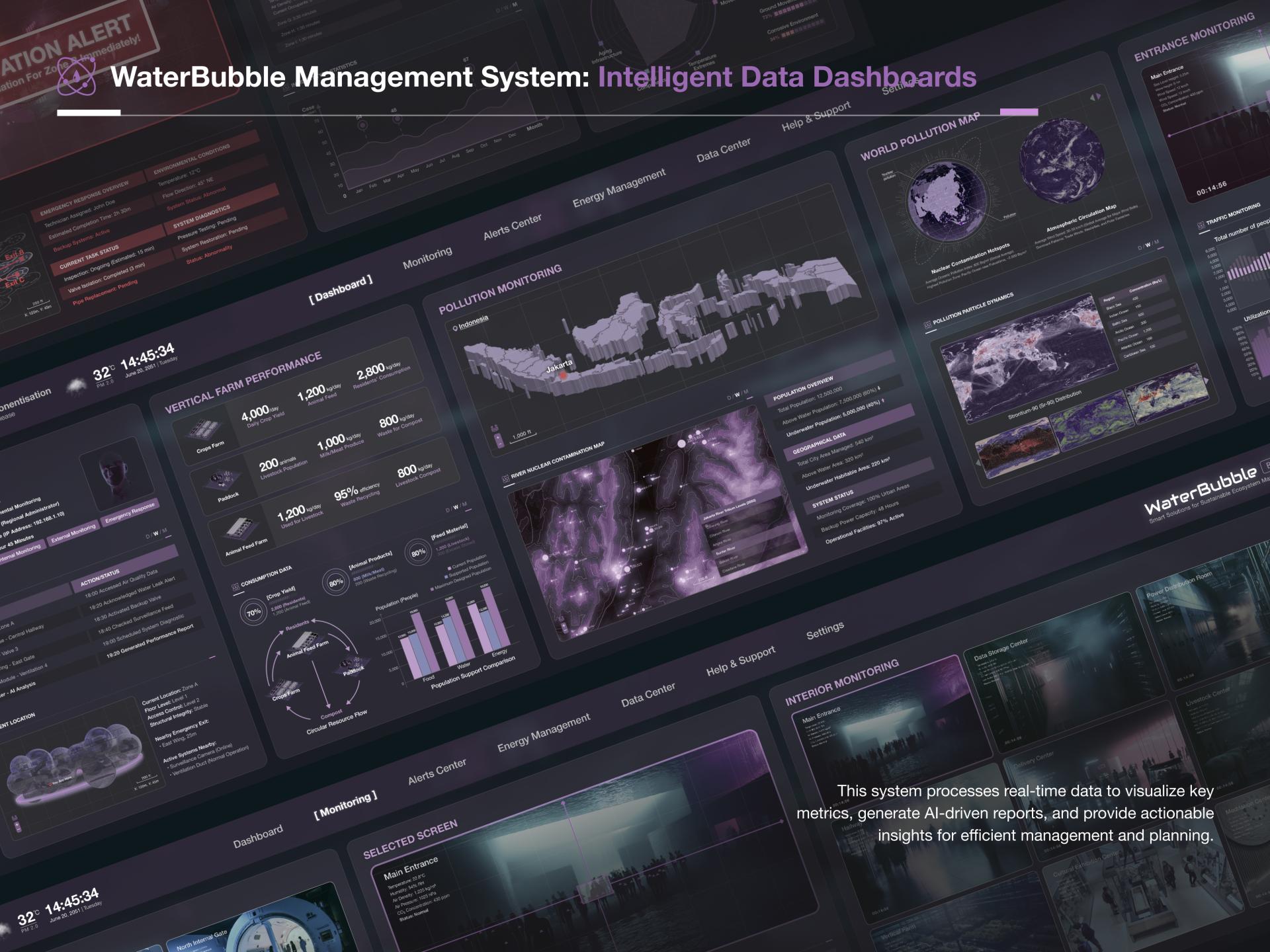Switch to the bracketed [Monitoring] tab

[345, 805]
